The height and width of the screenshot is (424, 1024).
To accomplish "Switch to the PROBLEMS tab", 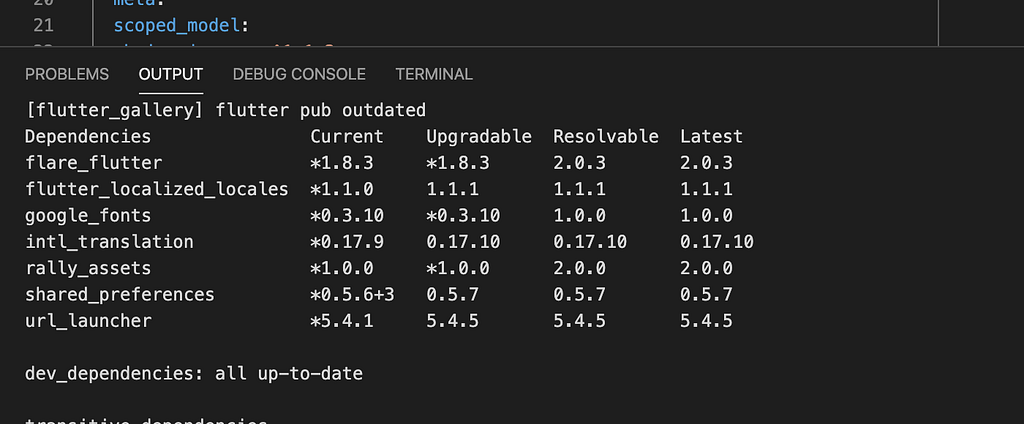I will pyautogui.click(x=67, y=74).
